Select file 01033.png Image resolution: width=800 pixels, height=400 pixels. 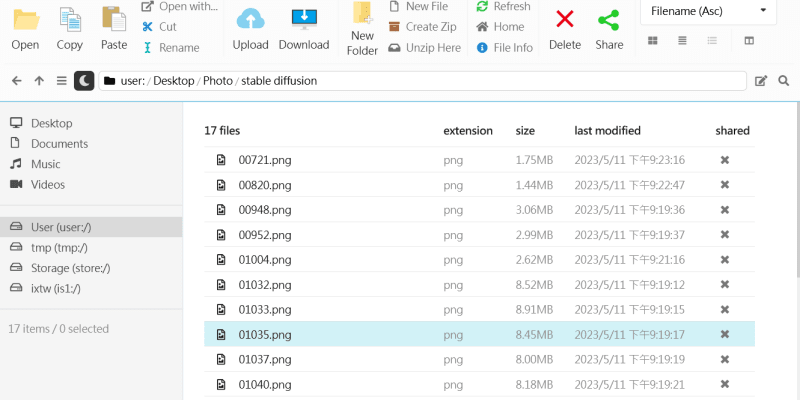coord(479,309)
